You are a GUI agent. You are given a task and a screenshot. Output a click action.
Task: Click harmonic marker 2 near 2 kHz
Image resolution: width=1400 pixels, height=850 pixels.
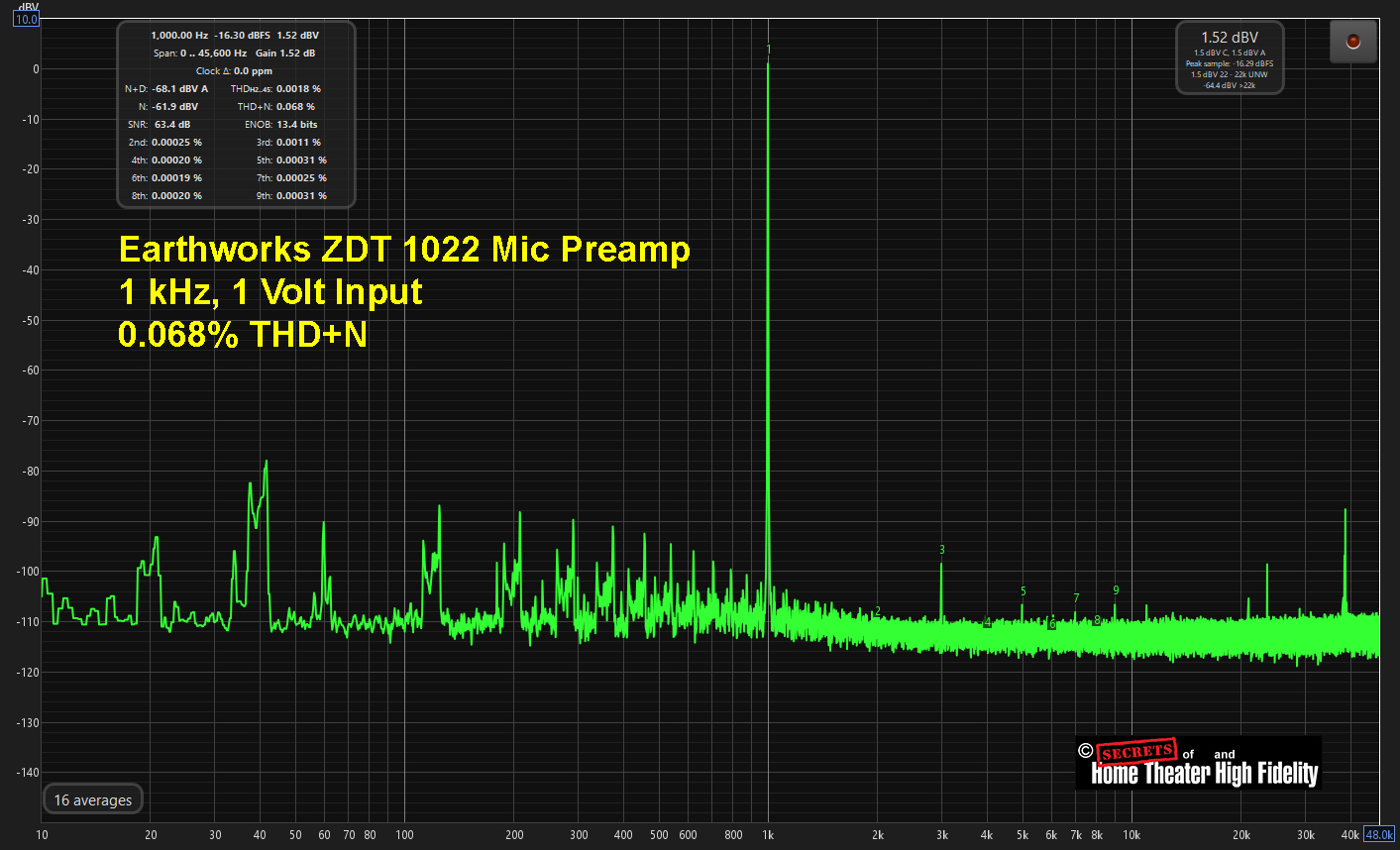click(x=878, y=611)
